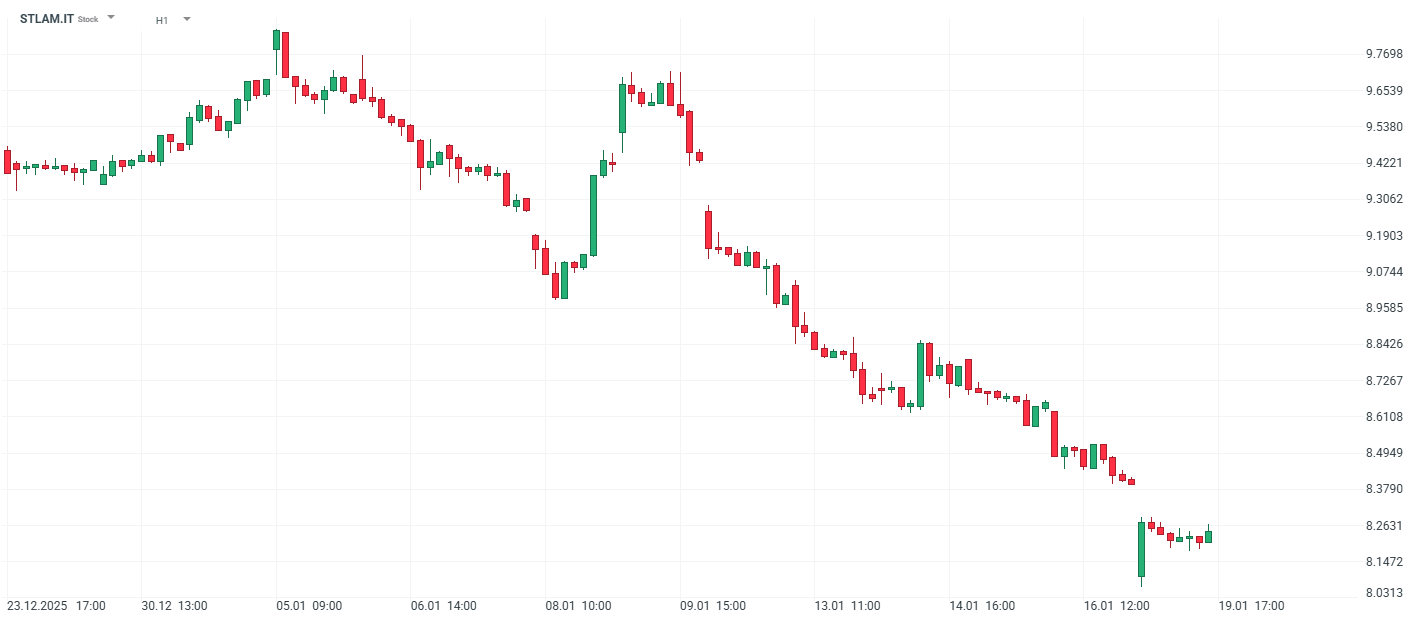Open the STLAM.IT symbol dropdown arrow
1426x623 pixels.
(x=111, y=18)
